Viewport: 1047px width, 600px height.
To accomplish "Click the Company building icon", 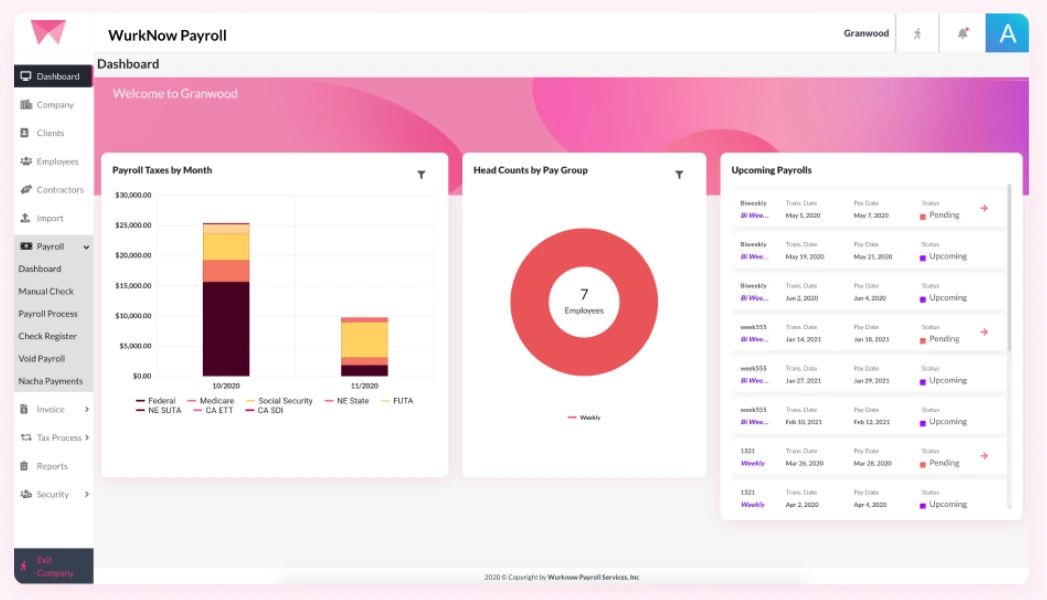I will tap(26, 105).
